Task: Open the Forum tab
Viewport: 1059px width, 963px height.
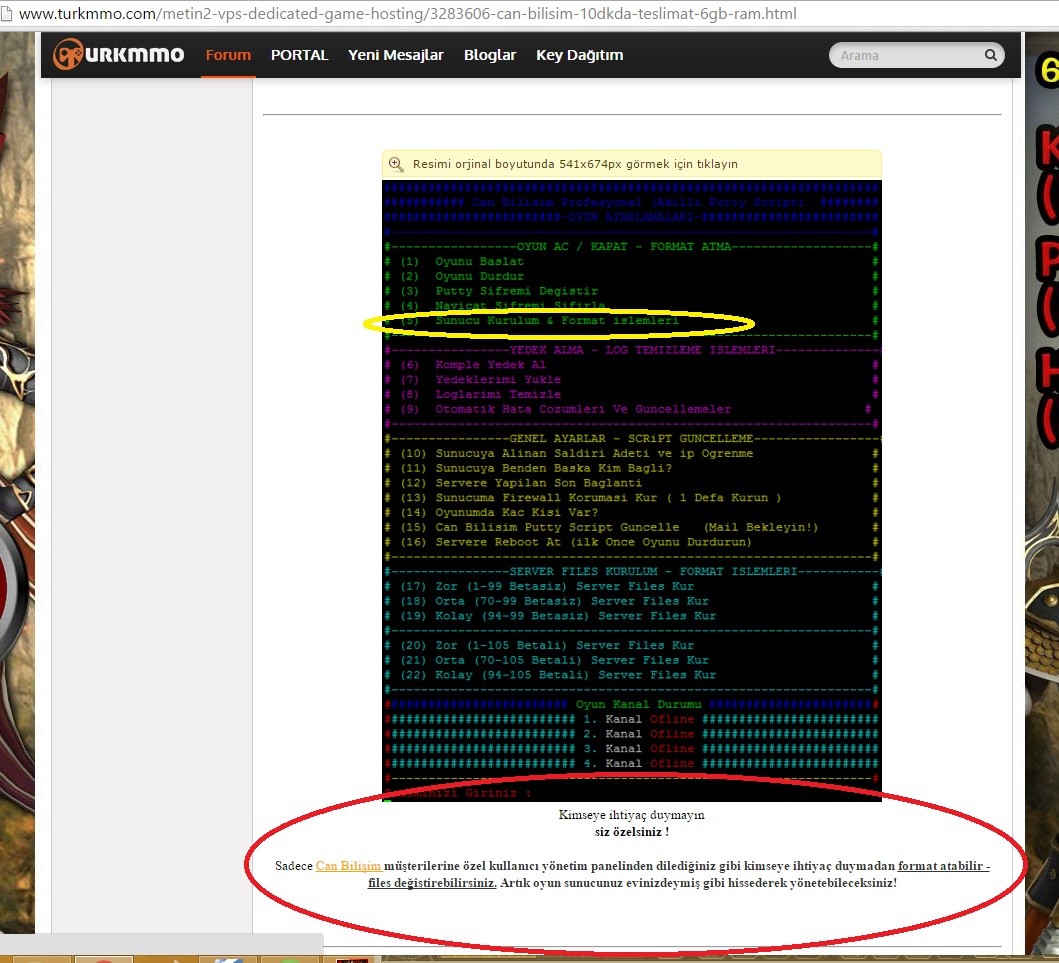Action: pos(228,55)
